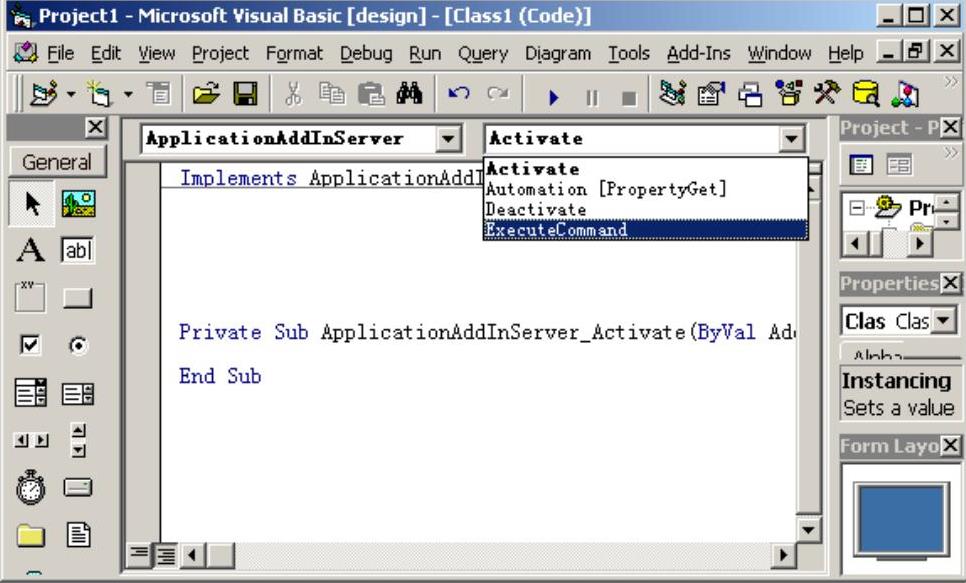Click the Break pause button
This screenshot has width=966, height=583.
(x=591, y=97)
